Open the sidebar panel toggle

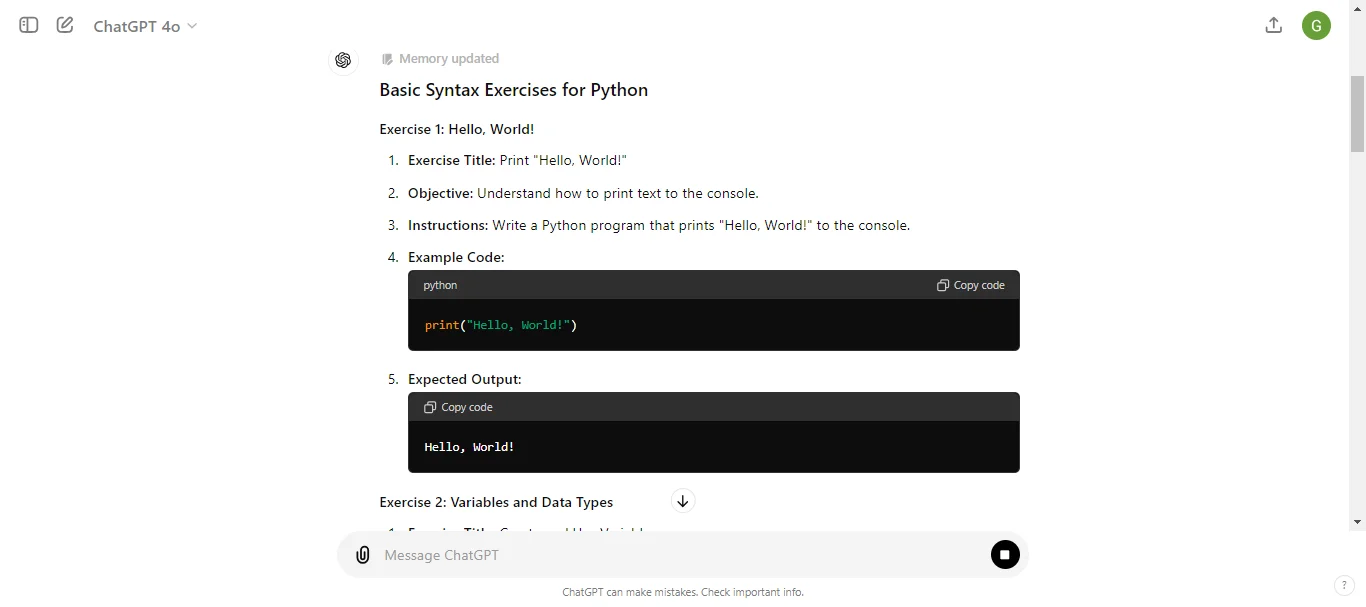(x=27, y=25)
